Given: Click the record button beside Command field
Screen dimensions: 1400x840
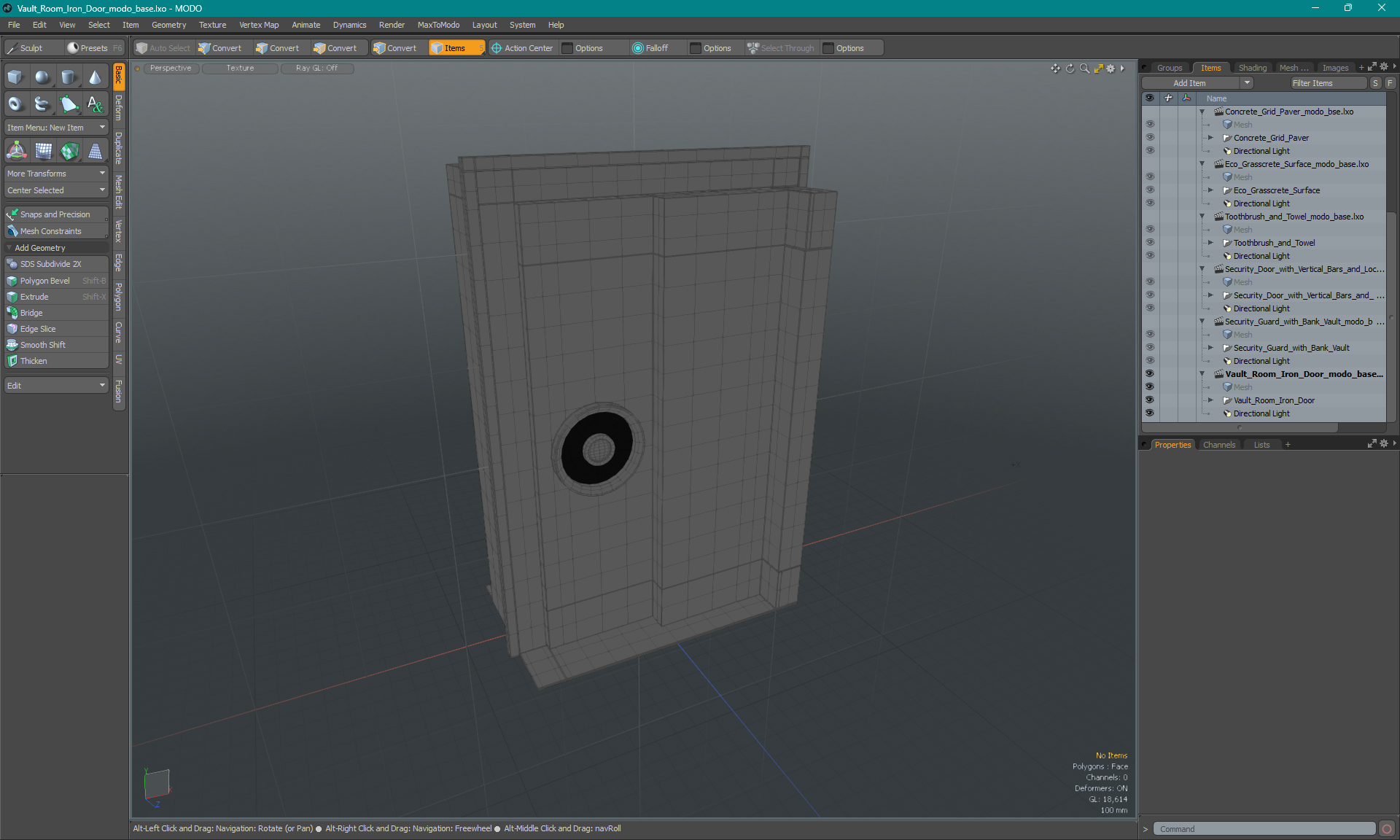Looking at the screenshot, I should click(1387, 829).
